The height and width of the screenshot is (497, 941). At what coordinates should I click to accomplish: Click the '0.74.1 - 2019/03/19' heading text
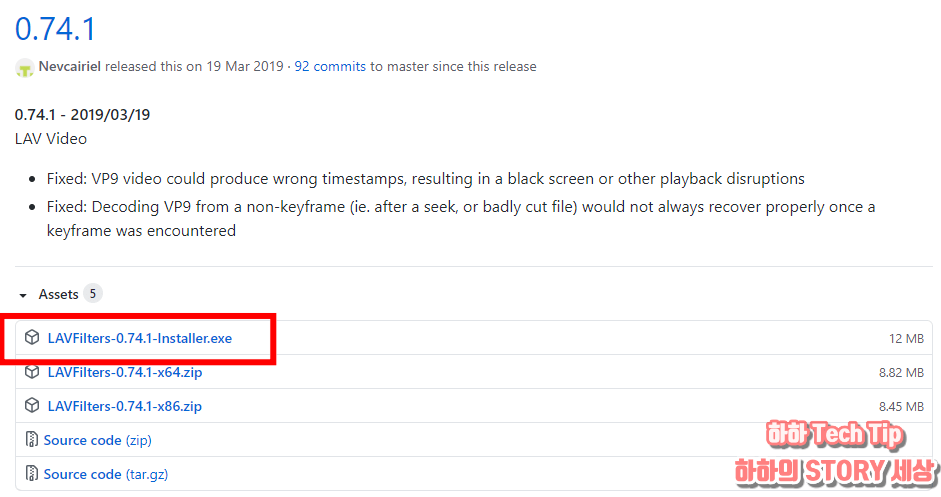coord(82,115)
